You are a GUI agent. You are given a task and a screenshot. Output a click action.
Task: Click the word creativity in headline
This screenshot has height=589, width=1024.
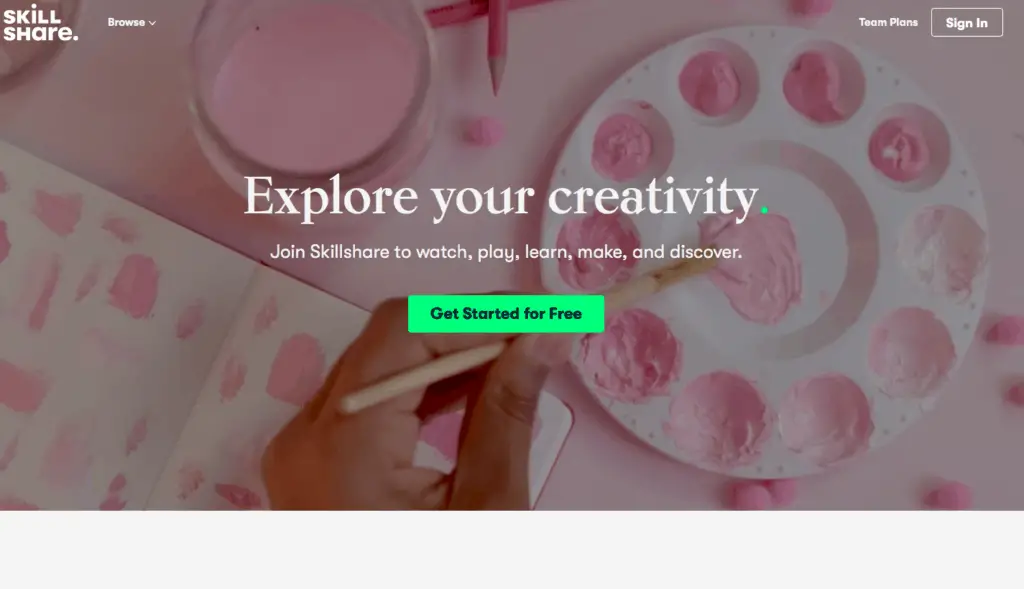653,197
